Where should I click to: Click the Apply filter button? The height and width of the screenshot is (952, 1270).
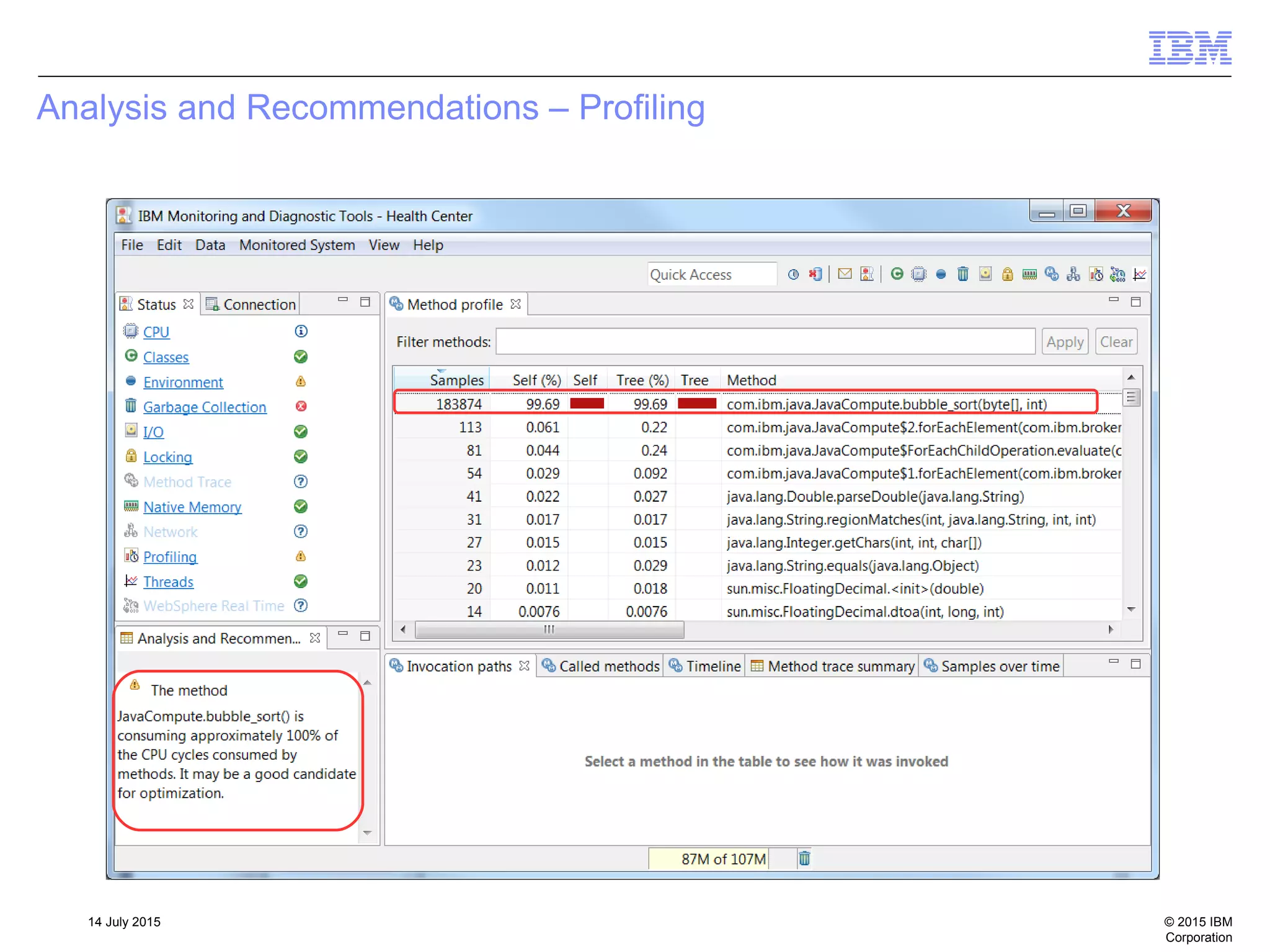[x=1065, y=342]
